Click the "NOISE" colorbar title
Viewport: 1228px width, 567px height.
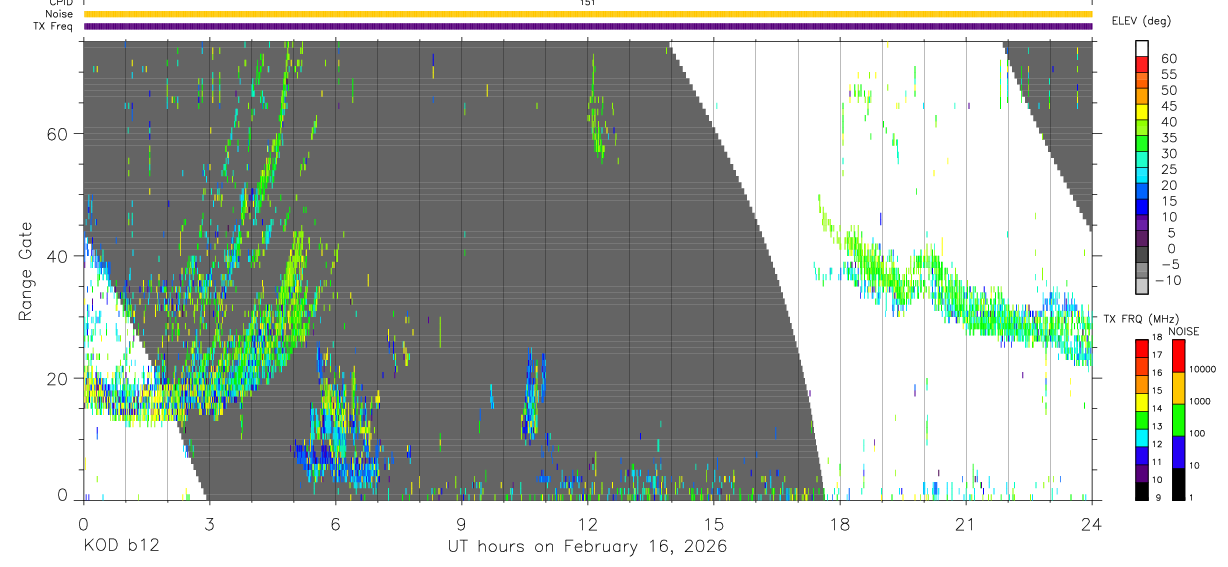[1183, 331]
